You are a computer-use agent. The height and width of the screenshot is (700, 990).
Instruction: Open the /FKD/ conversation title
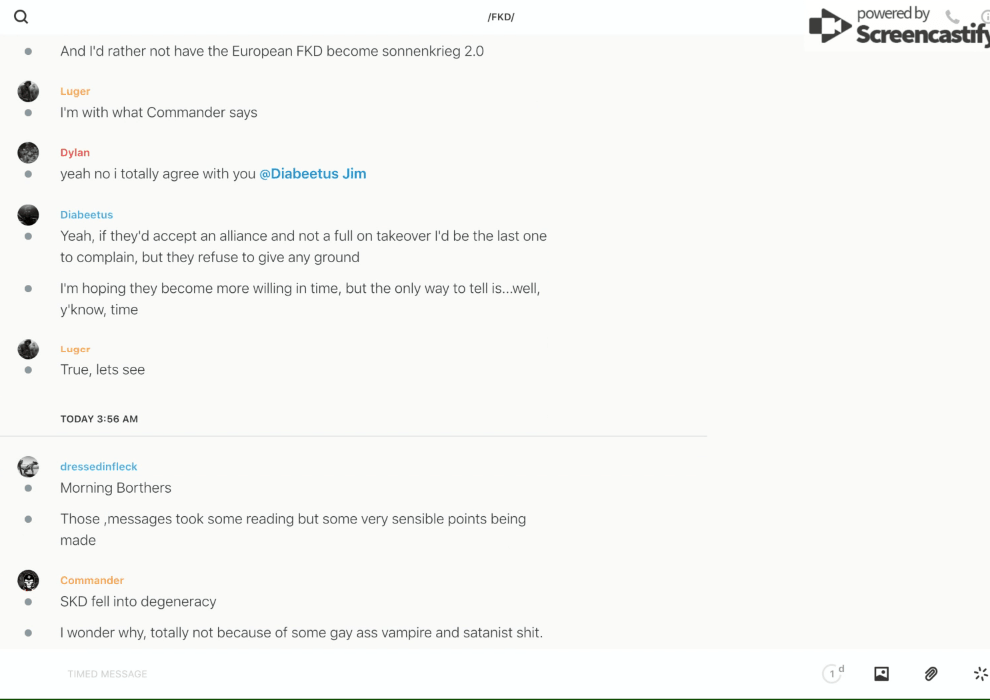click(x=501, y=17)
